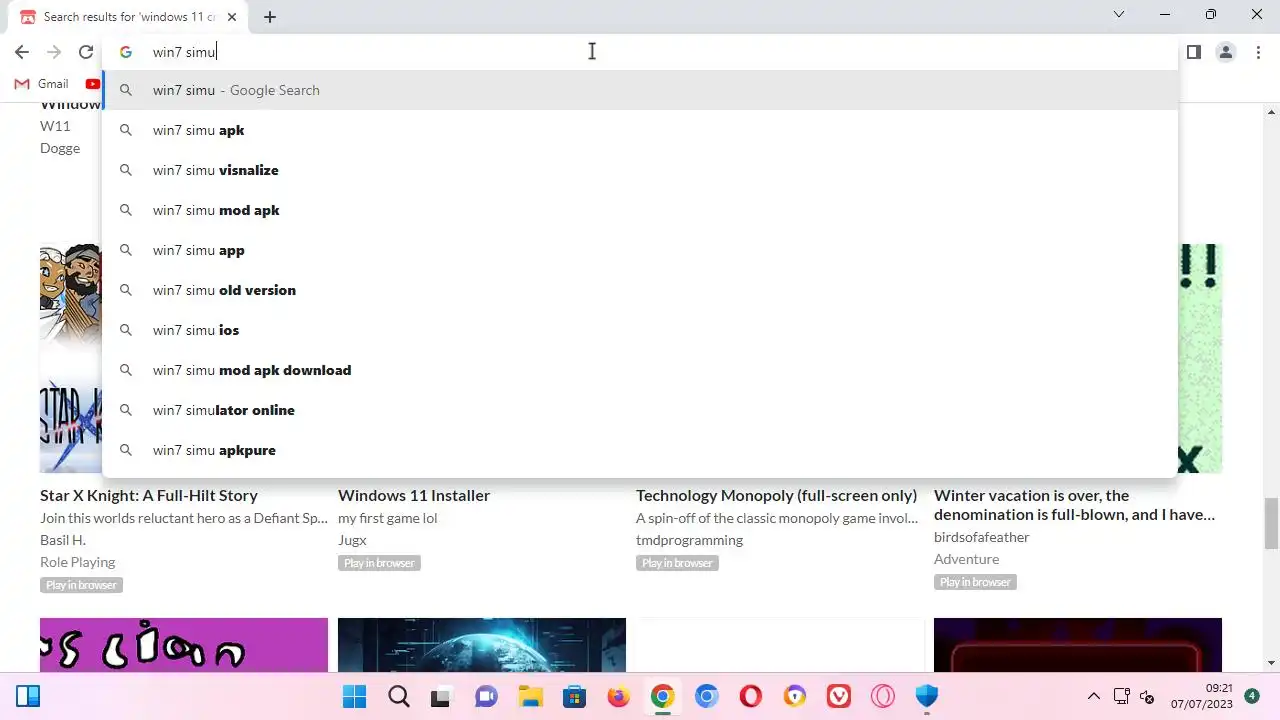Open File Explorer from taskbar

530,696
